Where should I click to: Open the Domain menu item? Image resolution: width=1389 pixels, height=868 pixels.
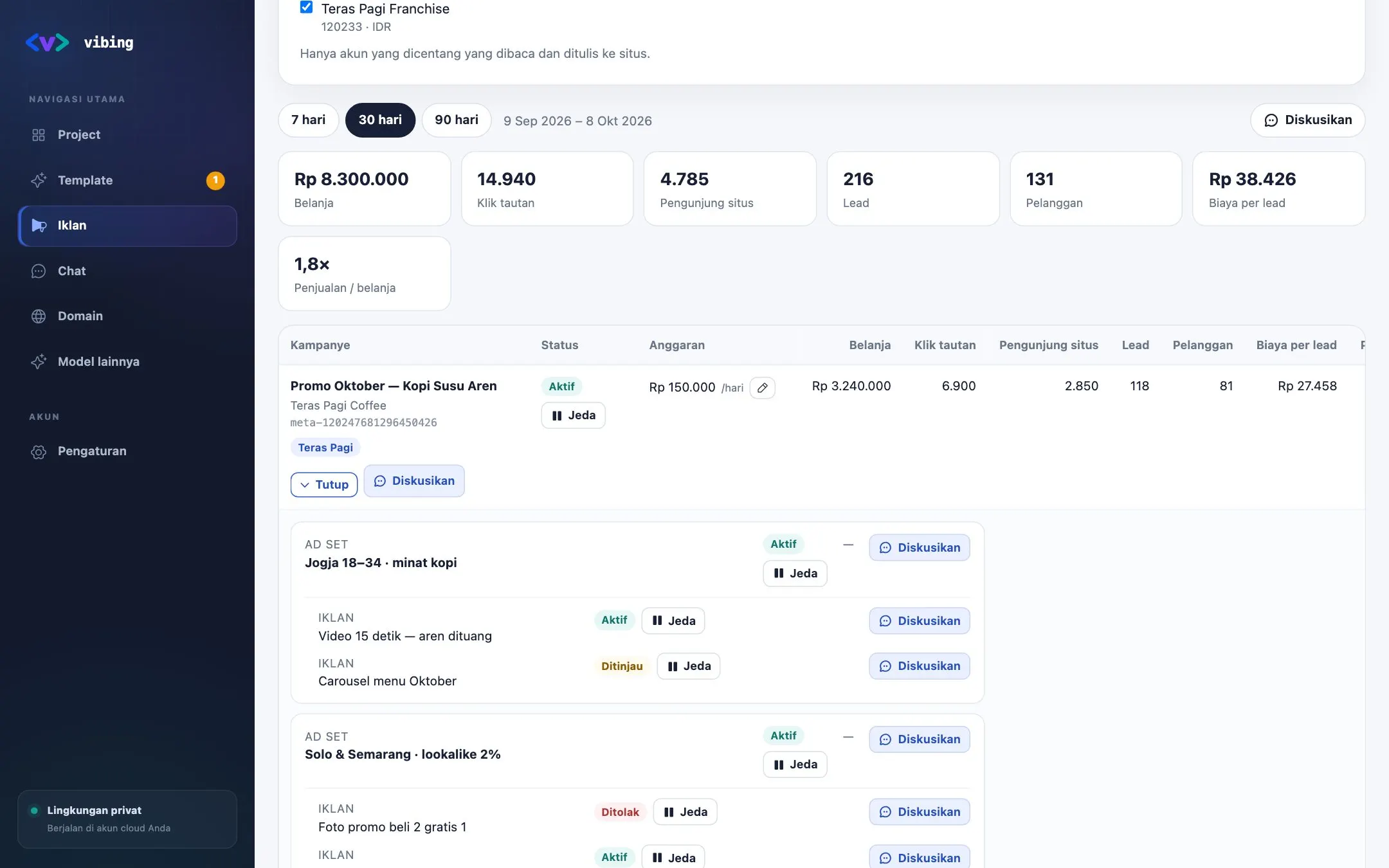(x=127, y=316)
